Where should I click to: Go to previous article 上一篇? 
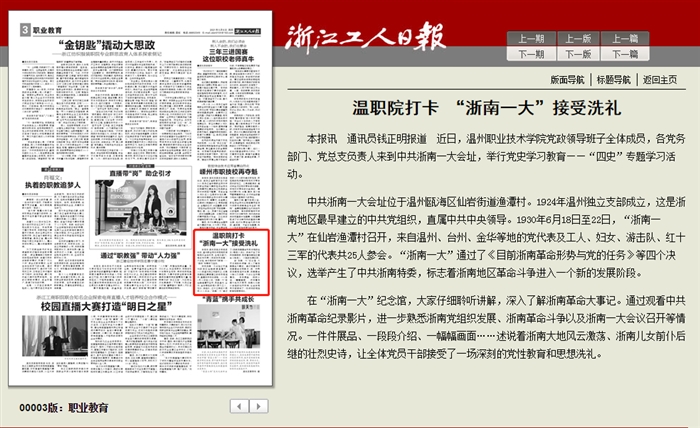point(625,38)
